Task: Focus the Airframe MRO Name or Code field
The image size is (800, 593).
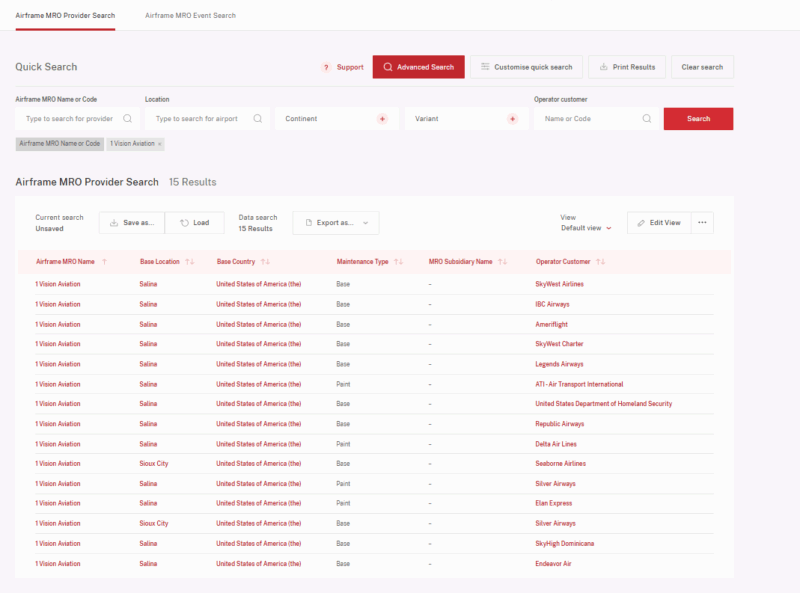Action: (x=70, y=119)
